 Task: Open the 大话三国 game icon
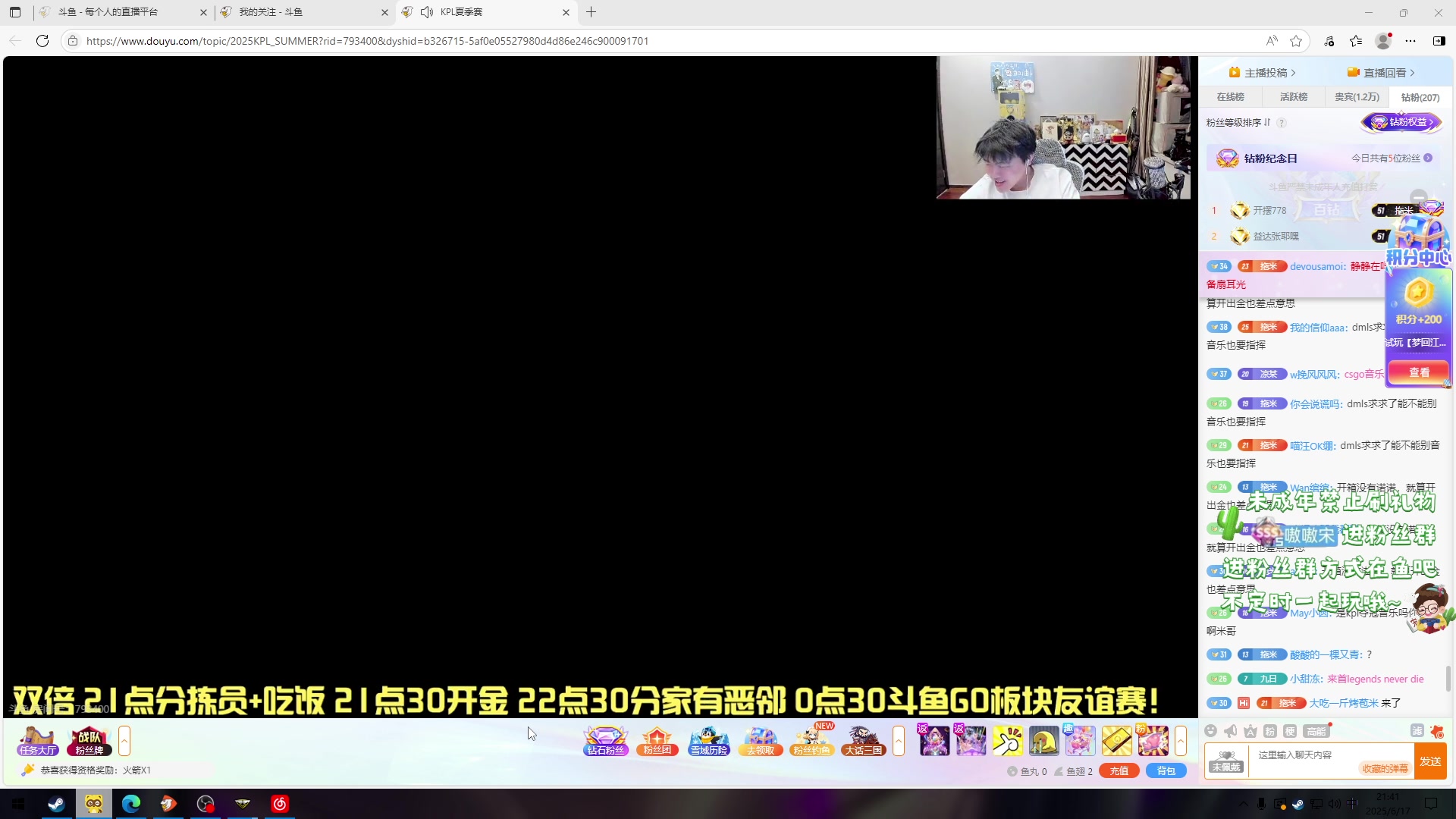864,741
